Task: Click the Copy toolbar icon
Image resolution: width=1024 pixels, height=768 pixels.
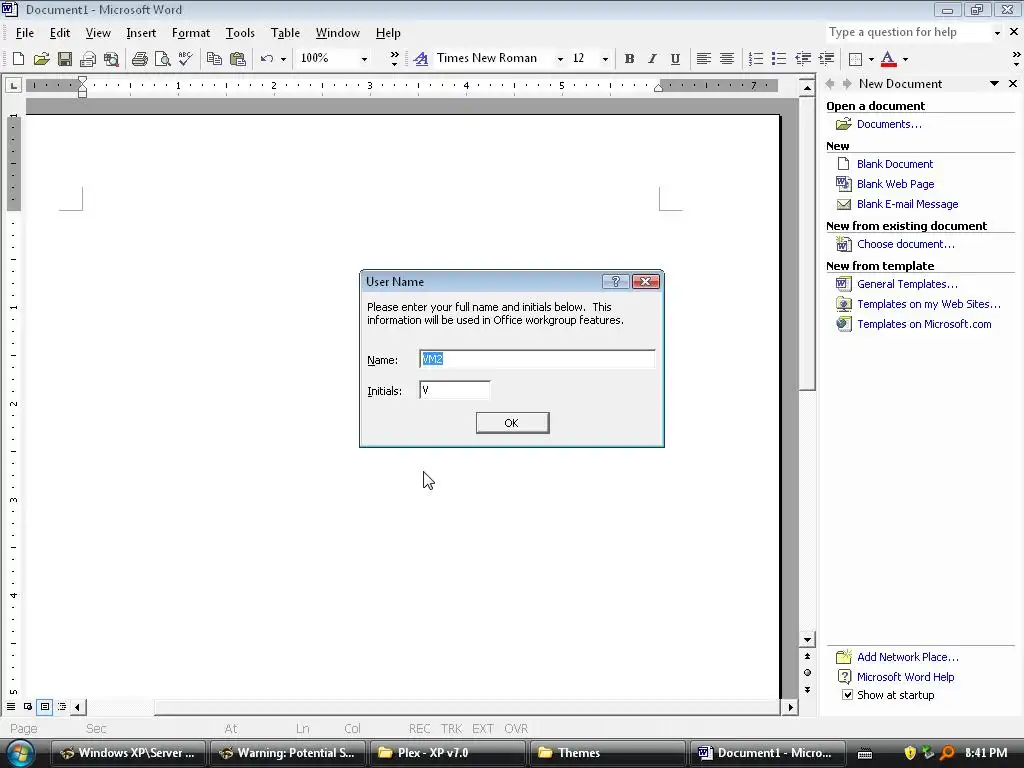Action: tap(214, 59)
